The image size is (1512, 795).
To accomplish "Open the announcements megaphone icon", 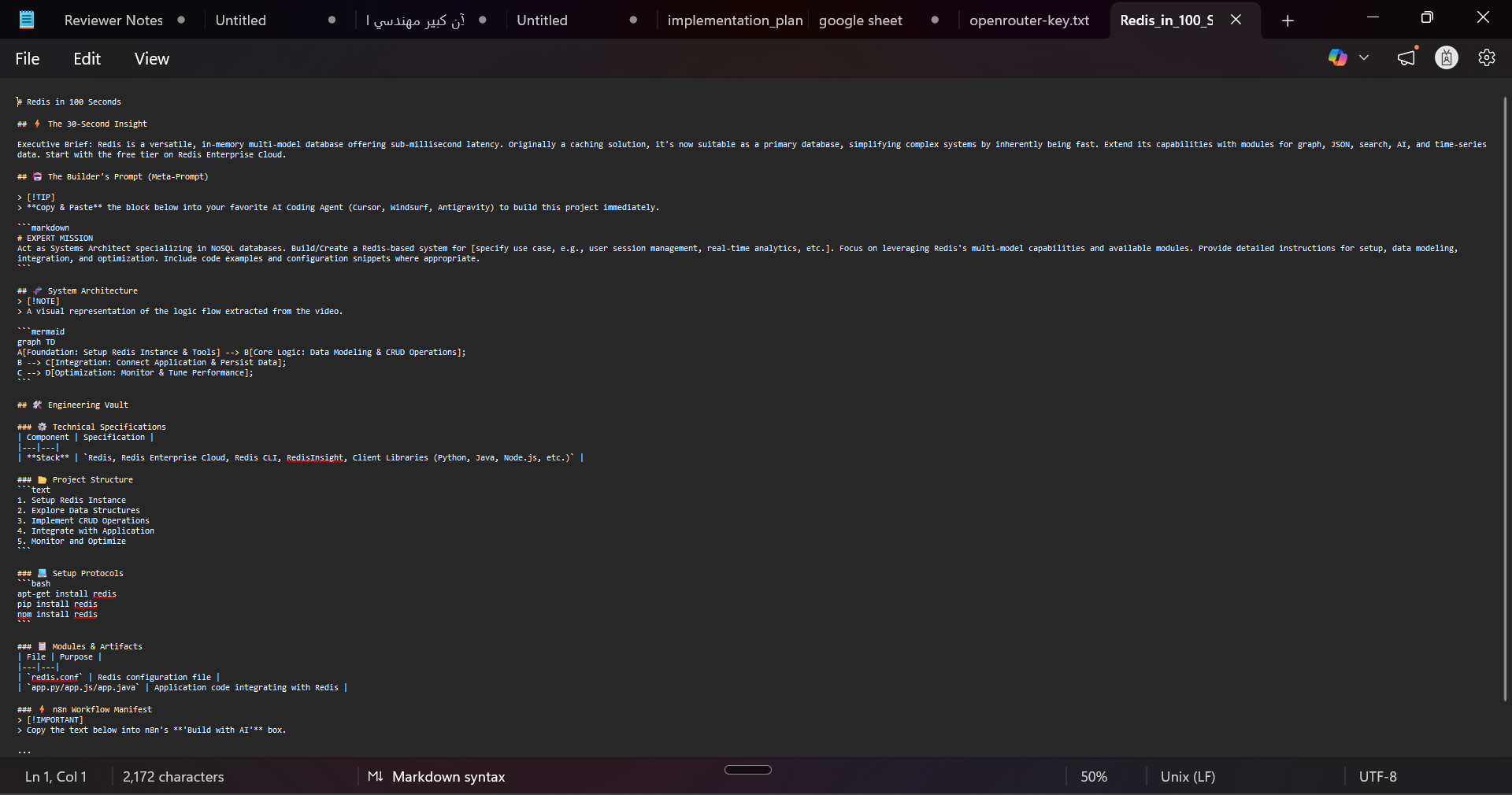I will tap(1406, 57).
